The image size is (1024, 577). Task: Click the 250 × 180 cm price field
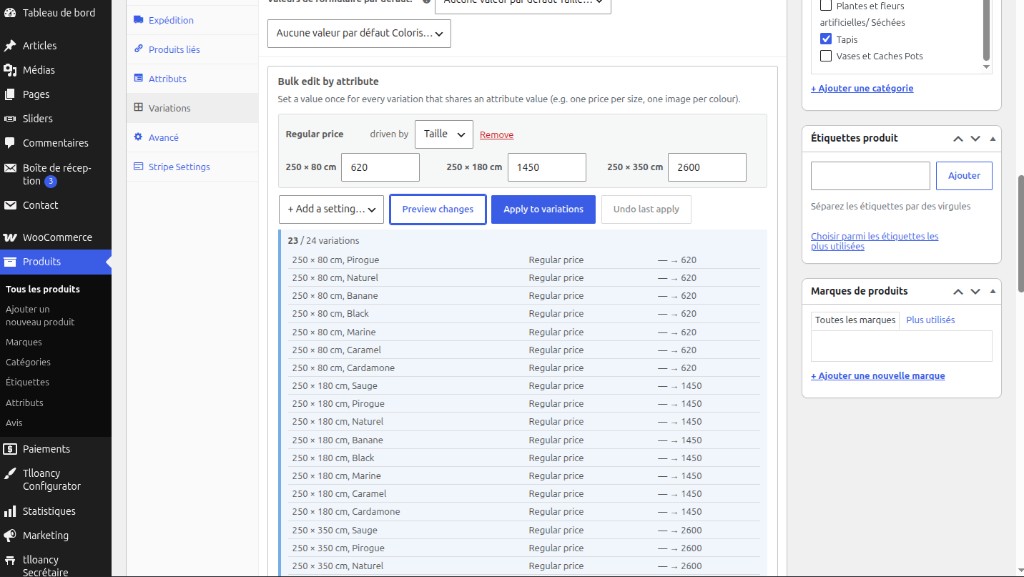coord(547,167)
